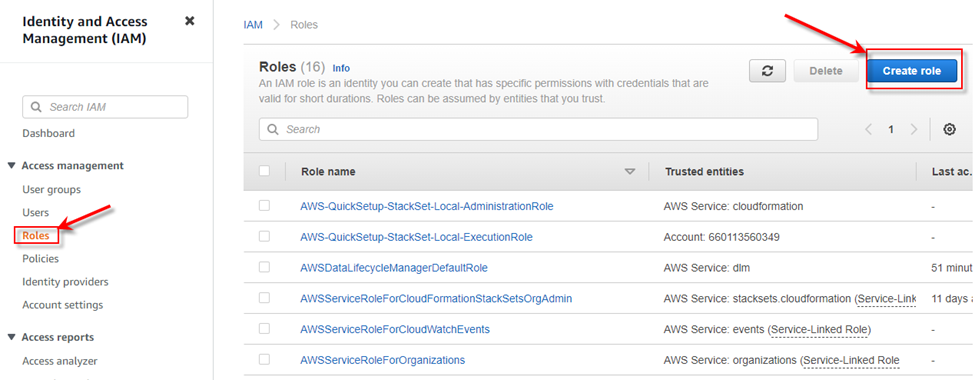This screenshot has width=975, height=380.
Task: Check AWSDataLifecycleManagerDefaultRole row checkbox
Action: tap(264, 267)
